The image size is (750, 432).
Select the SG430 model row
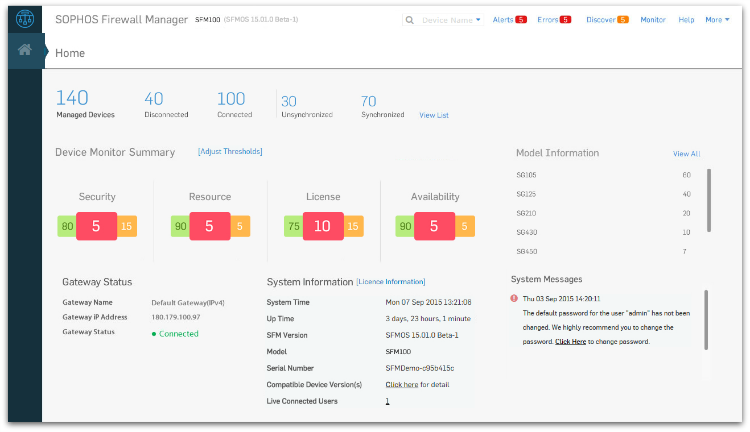point(604,233)
